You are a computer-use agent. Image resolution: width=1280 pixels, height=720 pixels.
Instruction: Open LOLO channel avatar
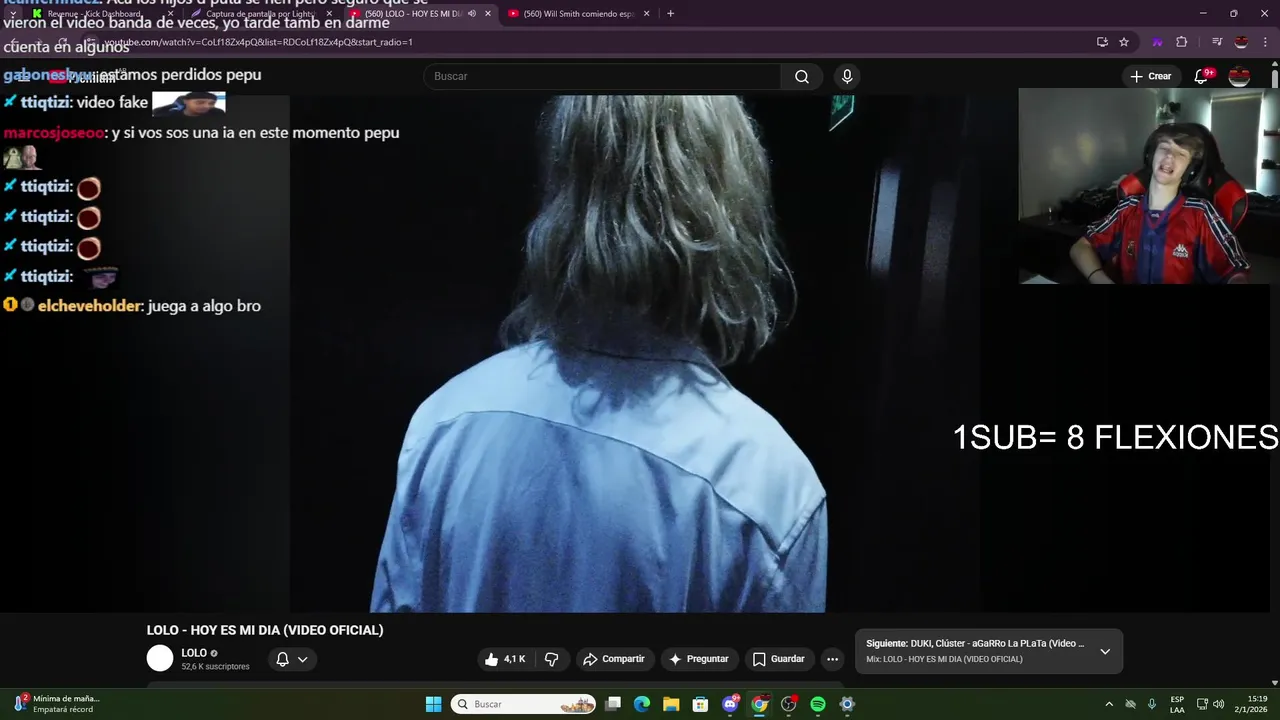tap(160, 658)
